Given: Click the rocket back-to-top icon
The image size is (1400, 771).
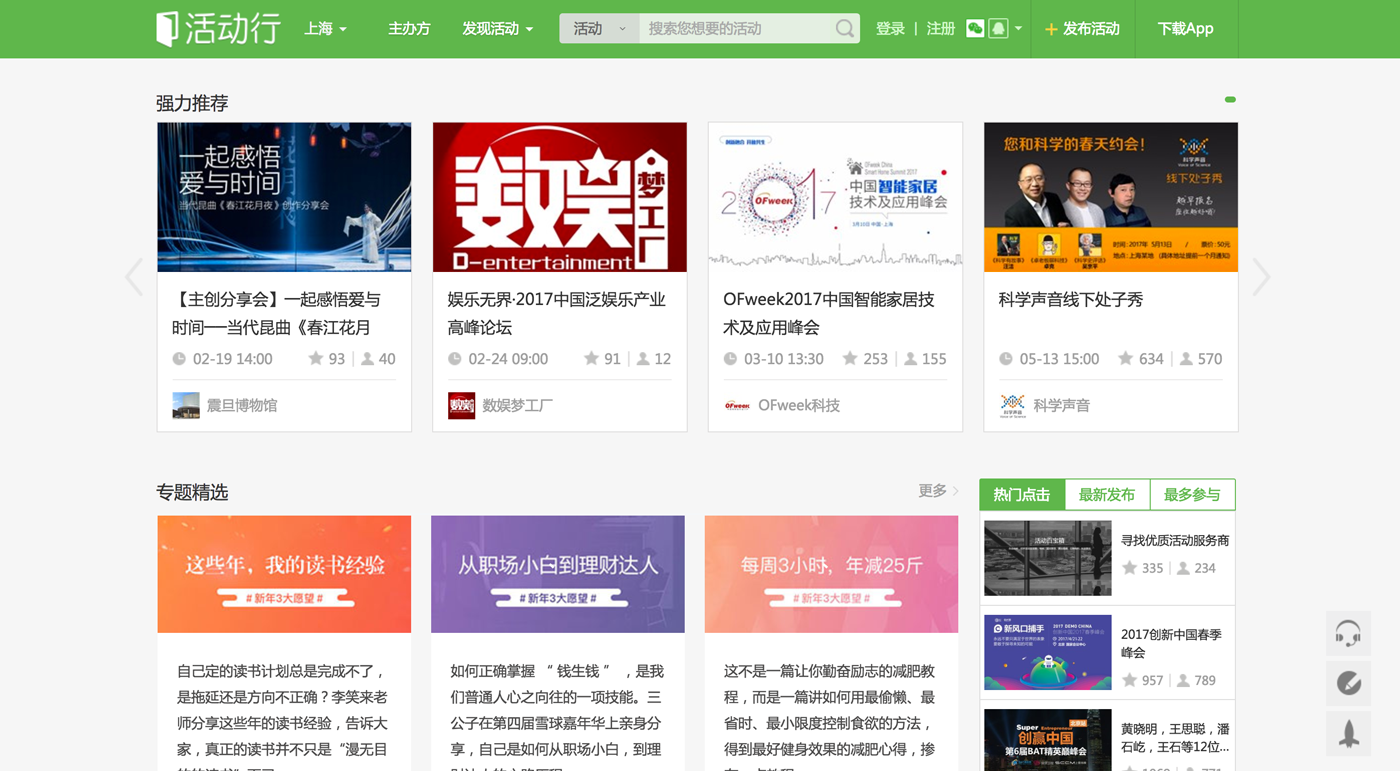Looking at the screenshot, I should pyautogui.click(x=1348, y=734).
